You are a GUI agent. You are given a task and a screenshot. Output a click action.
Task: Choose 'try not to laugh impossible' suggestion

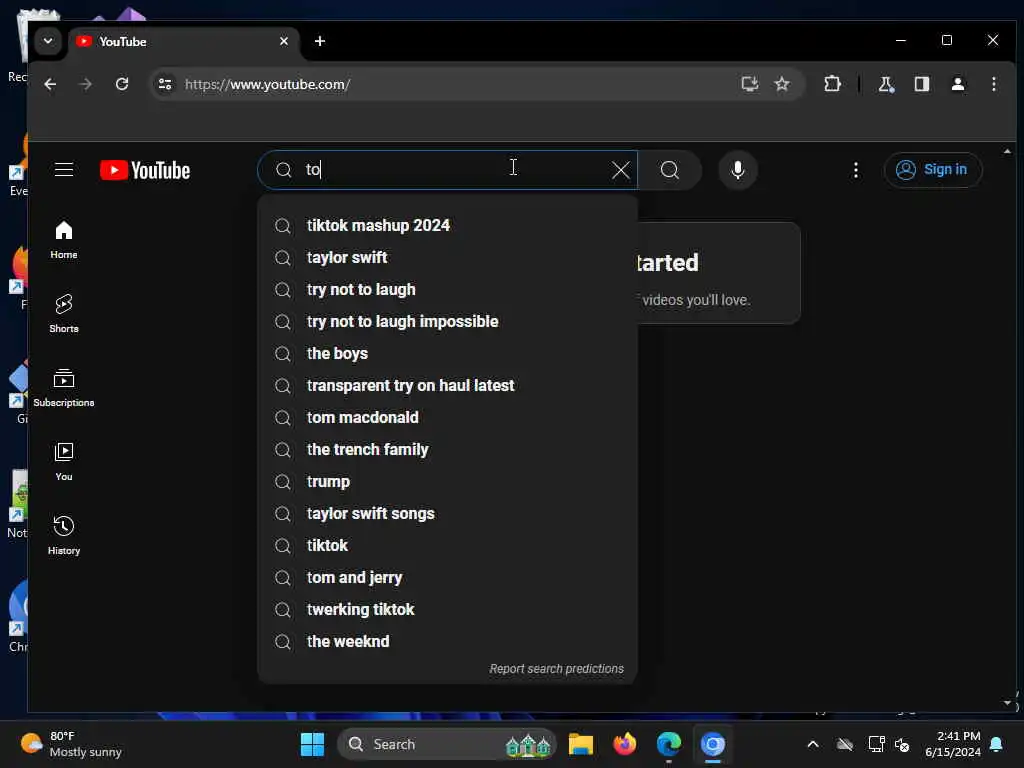coord(447,321)
